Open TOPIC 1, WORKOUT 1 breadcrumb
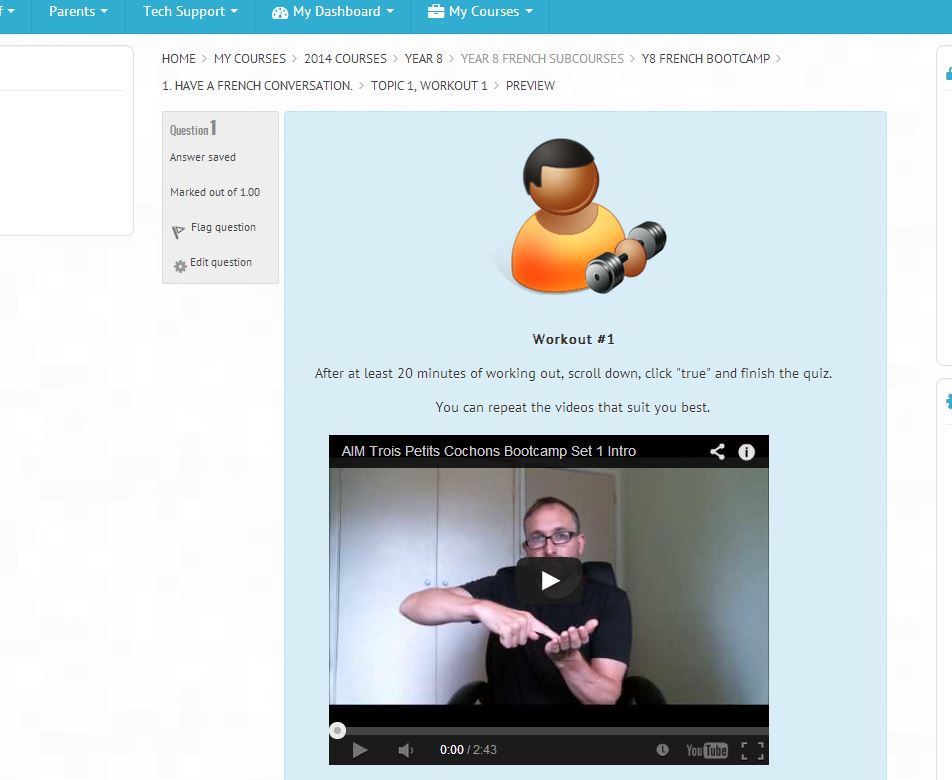952x780 pixels. pos(429,86)
